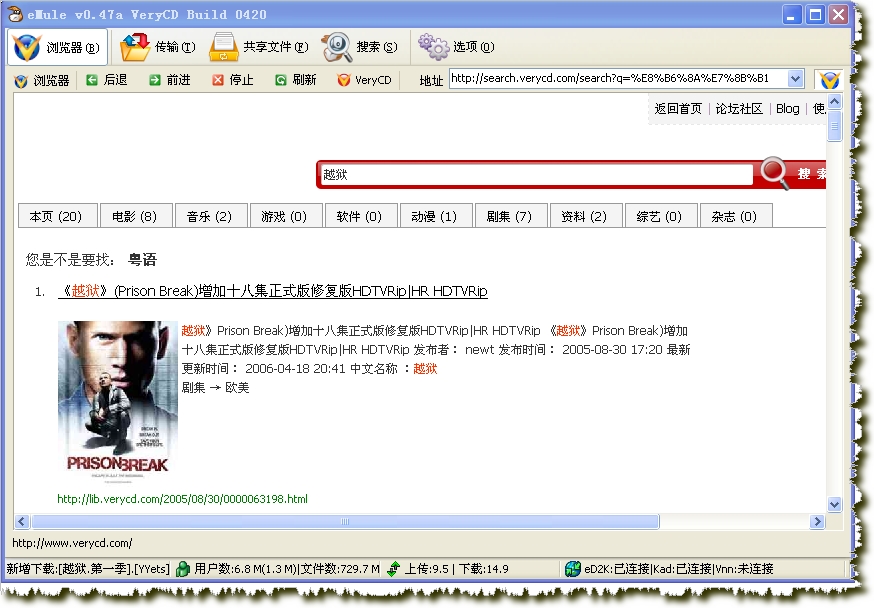Click the 剧集 → 欧美 category text
The image size is (874, 608).
tap(215, 388)
